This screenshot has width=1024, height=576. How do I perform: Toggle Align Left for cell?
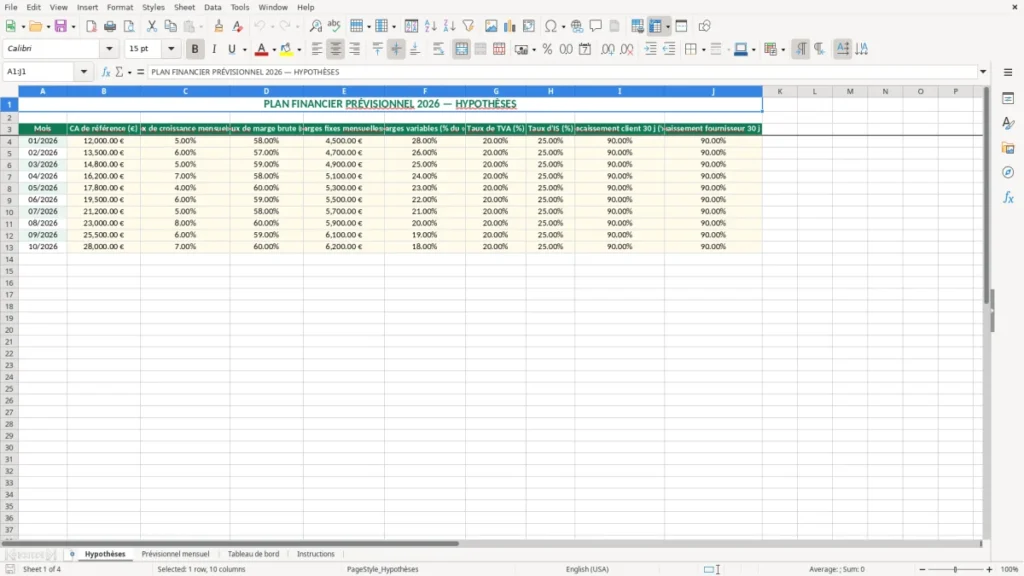317,49
